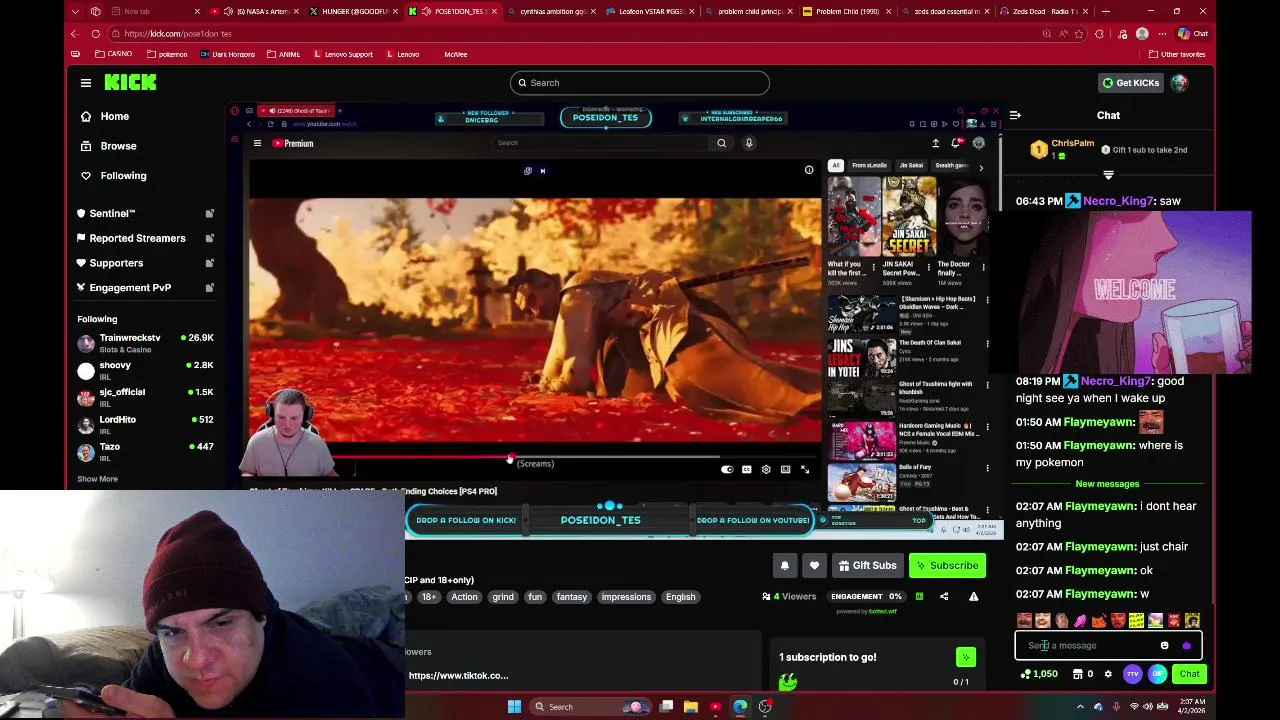
Task: Open the engagement stats green icon
Action: 919,597
